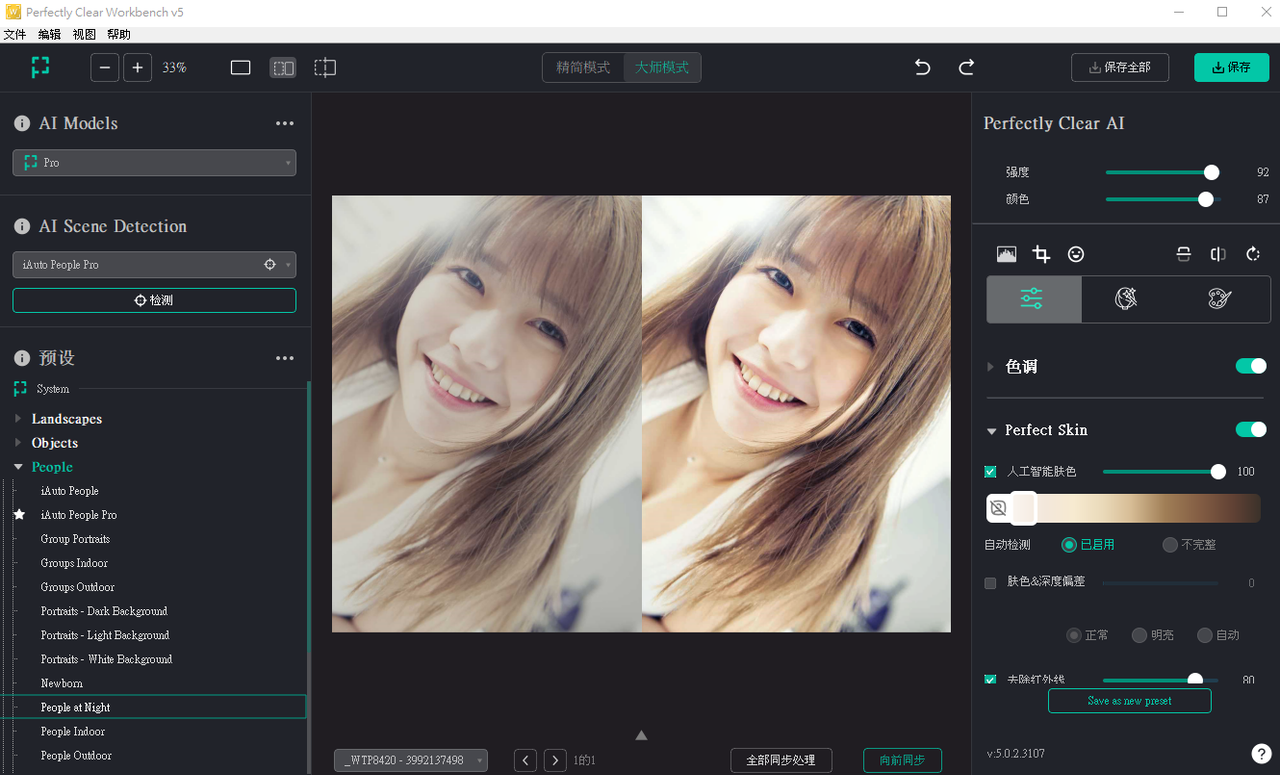This screenshot has height=775, width=1280.
Task: Click the 强度 strength slider handle
Action: (x=1211, y=172)
